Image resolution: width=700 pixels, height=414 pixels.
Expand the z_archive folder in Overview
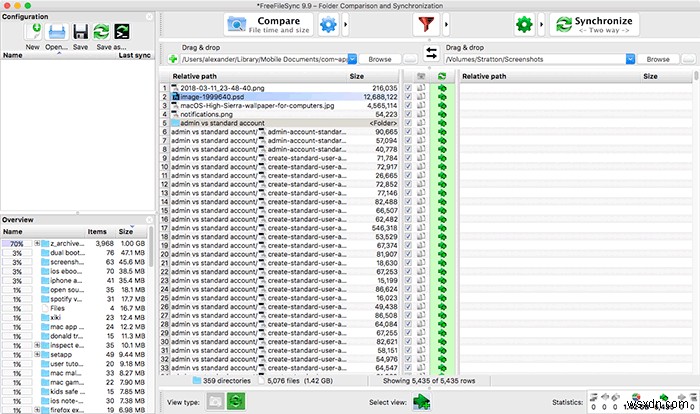tap(37, 243)
